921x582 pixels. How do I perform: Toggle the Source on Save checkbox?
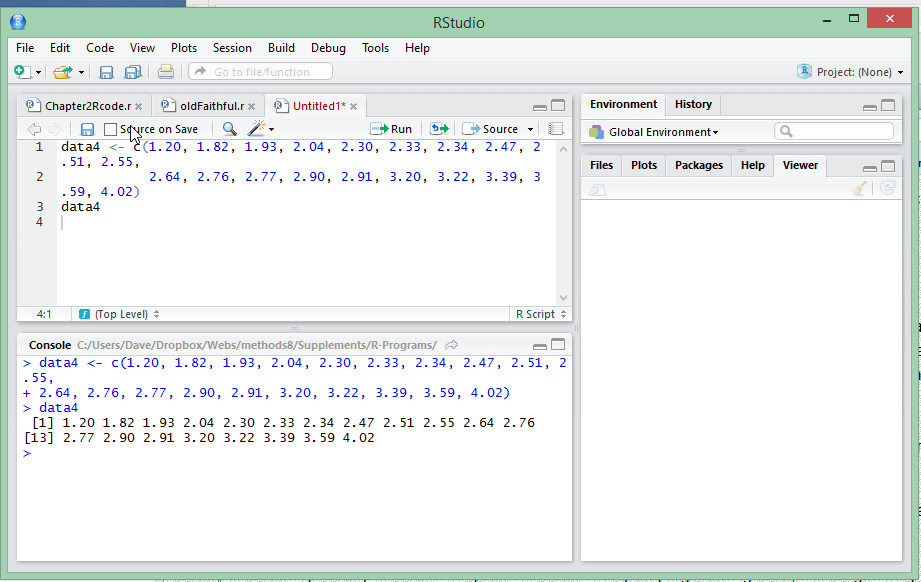pyautogui.click(x=110, y=129)
